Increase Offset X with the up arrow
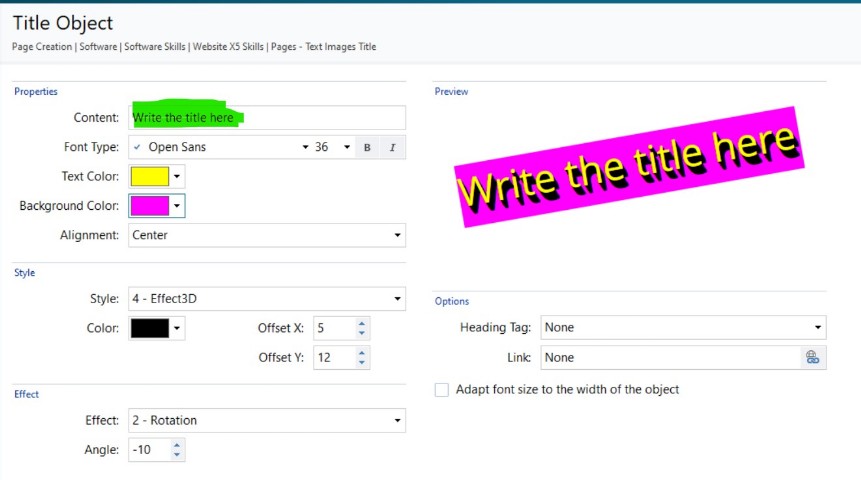Screen dimensions: 861x480 pyautogui.click(x=361, y=323)
